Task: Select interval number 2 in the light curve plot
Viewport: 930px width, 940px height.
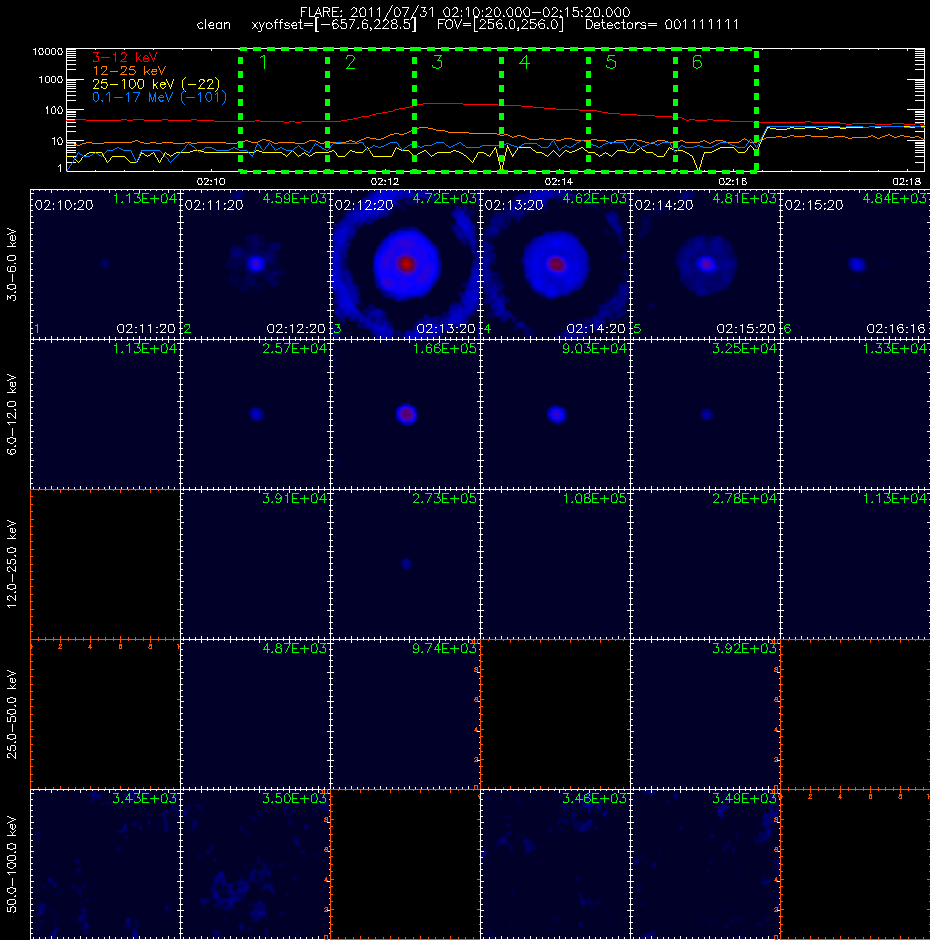Action: click(x=350, y=62)
